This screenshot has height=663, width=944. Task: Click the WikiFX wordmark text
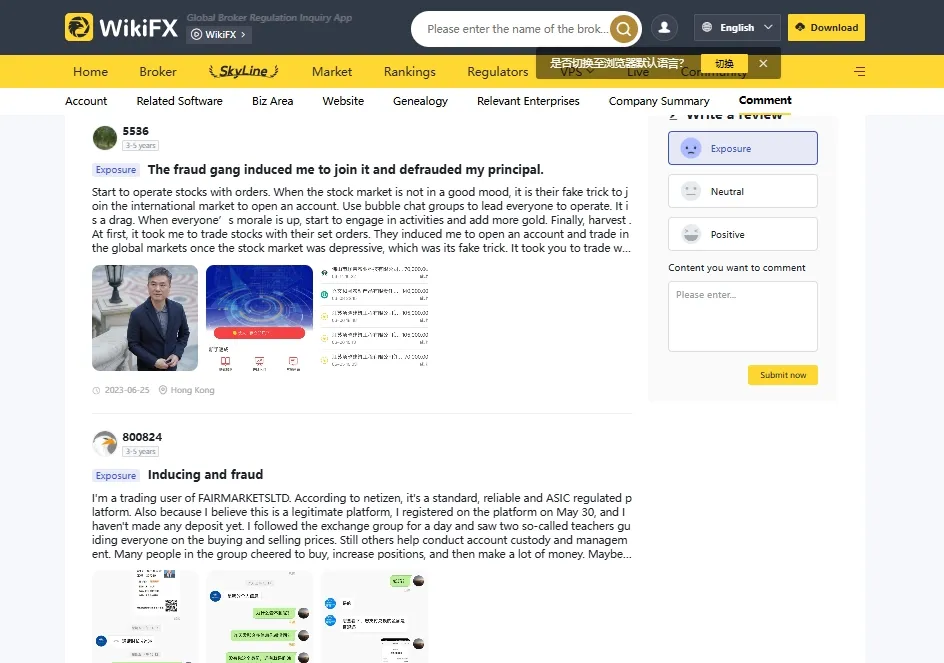click(x=138, y=28)
